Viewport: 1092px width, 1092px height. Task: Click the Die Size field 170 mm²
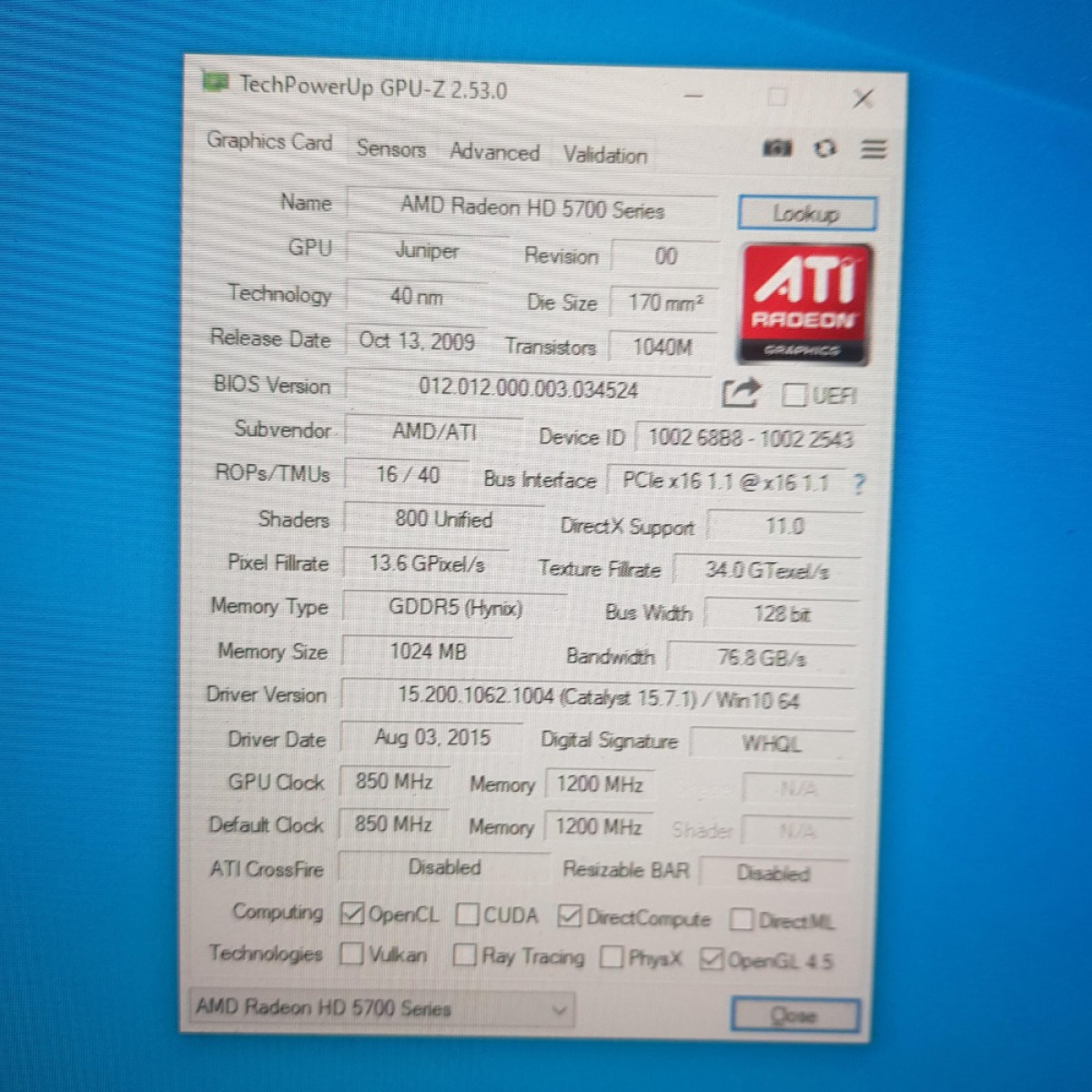665,302
